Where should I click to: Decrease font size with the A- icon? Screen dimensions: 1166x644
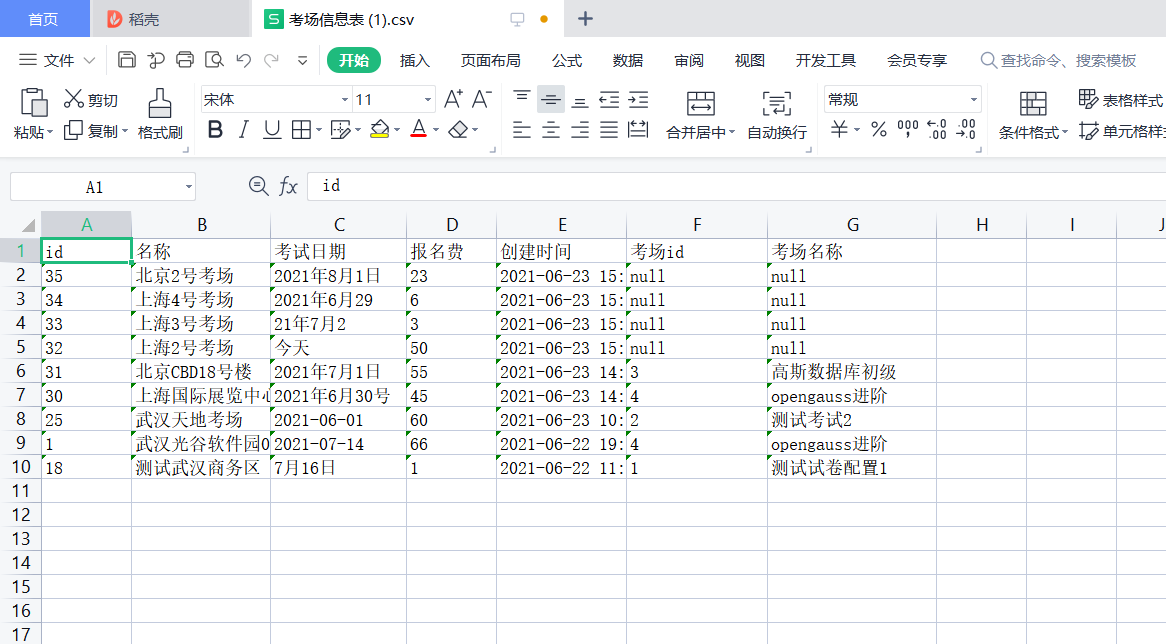[482, 99]
